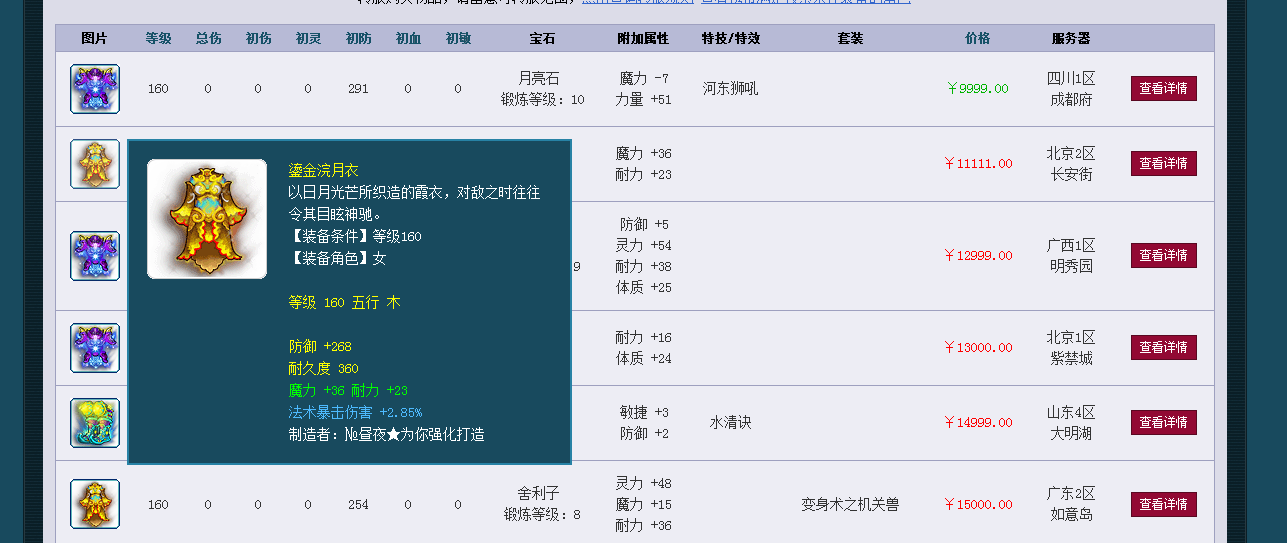
Task: Sort by the 初灵 column header
Action: point(308,38)
